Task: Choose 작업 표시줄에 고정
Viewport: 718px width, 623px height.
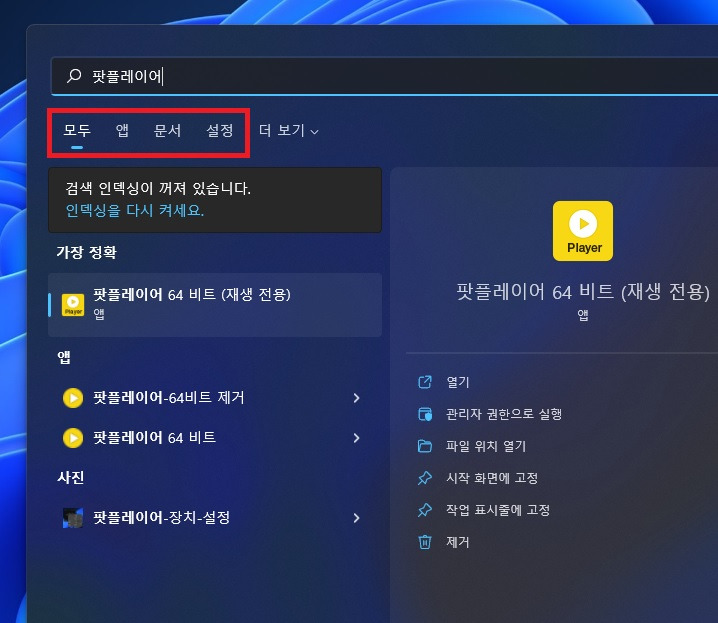Action: (498, 510)
